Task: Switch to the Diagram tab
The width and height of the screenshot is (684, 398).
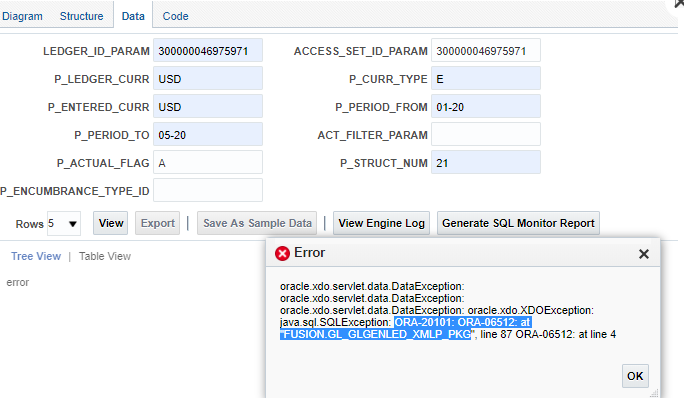Action: [22, 16]
